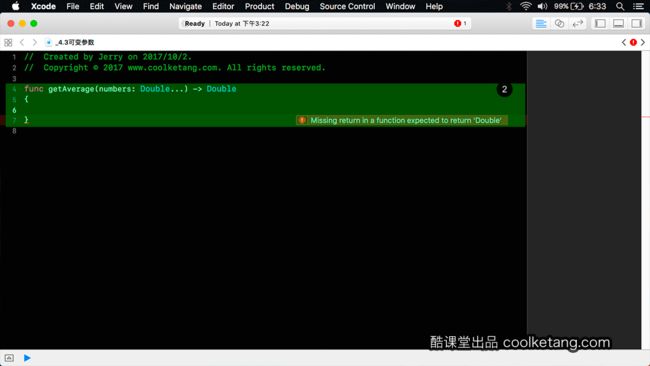The image size is (650, 366).
Task: Open the Editor menu
Action: coord(223,6)
